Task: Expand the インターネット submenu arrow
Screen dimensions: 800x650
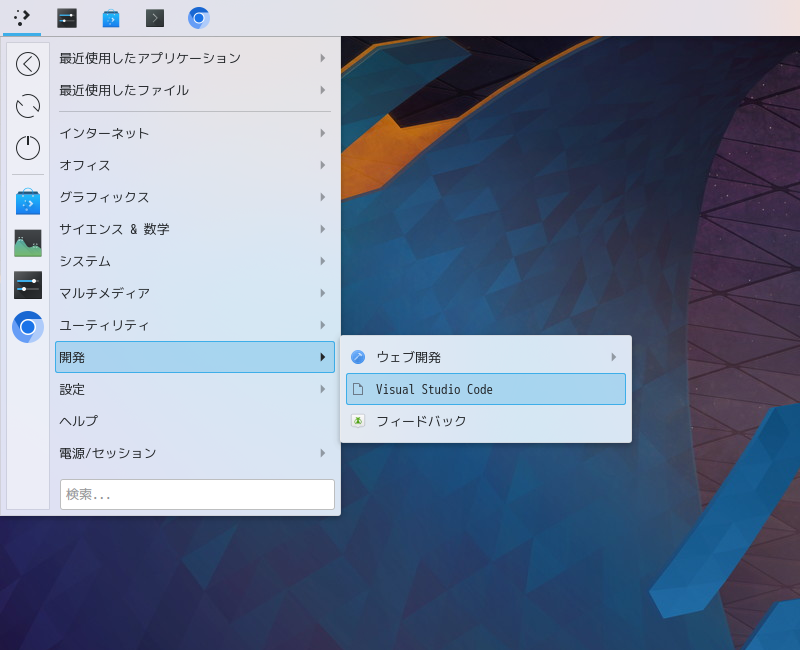Action: pos(322,133)
